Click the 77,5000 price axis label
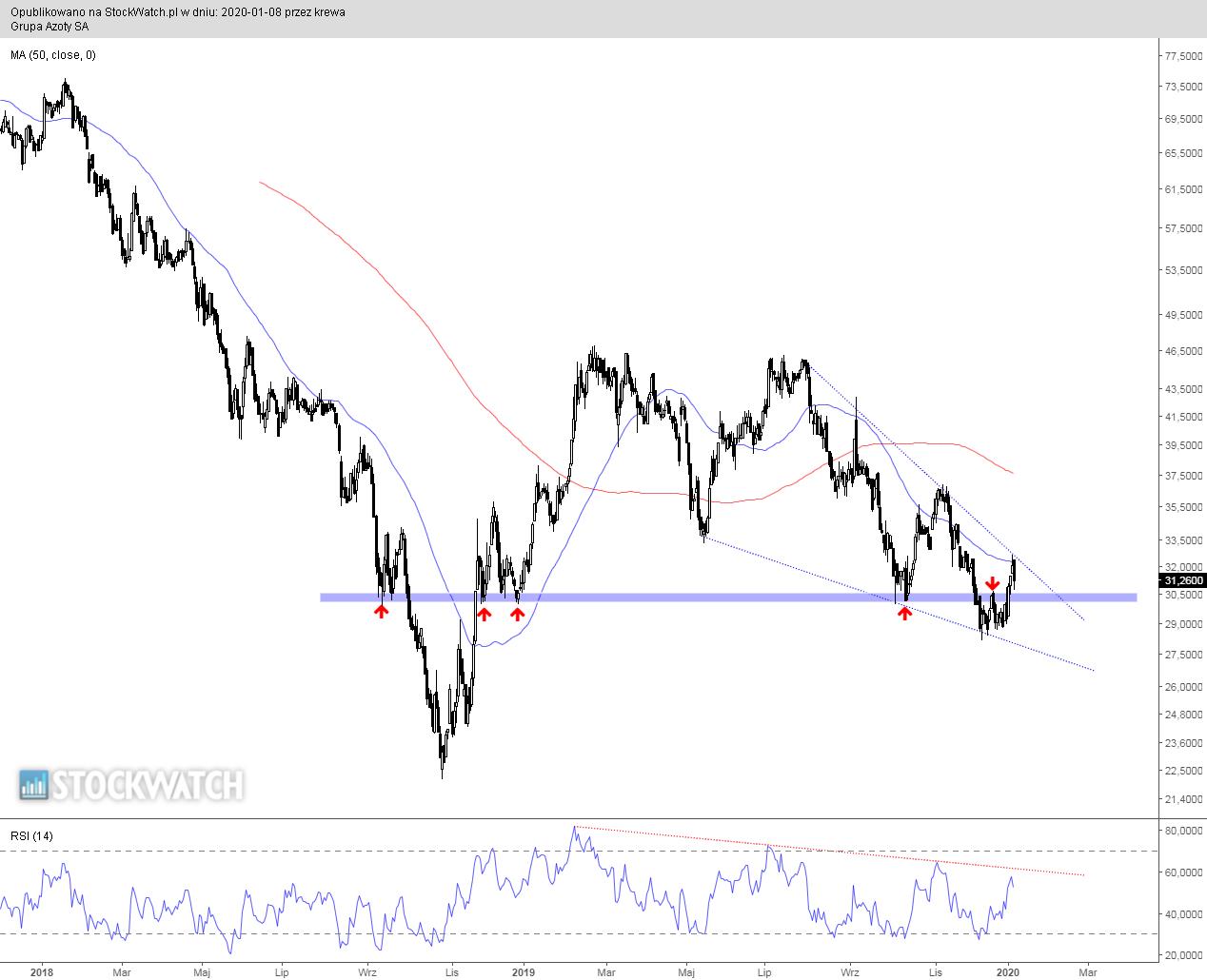 [1183, 56]
